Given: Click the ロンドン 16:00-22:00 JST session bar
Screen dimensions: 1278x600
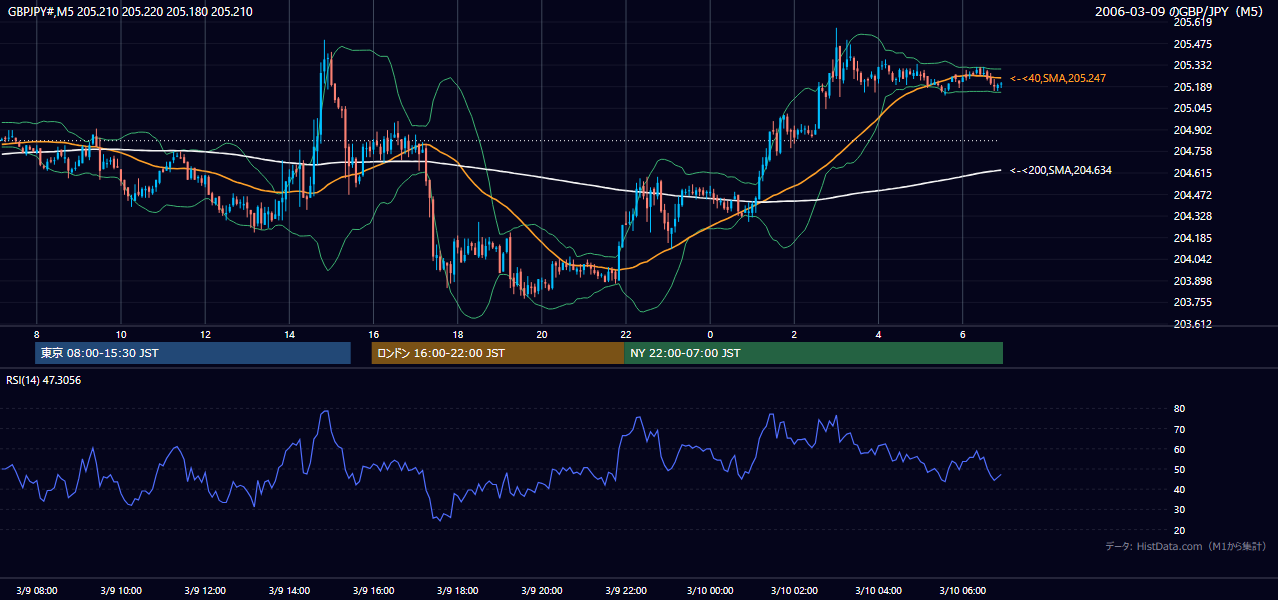Looking at the screenshot, I should (x=497, y=353).
